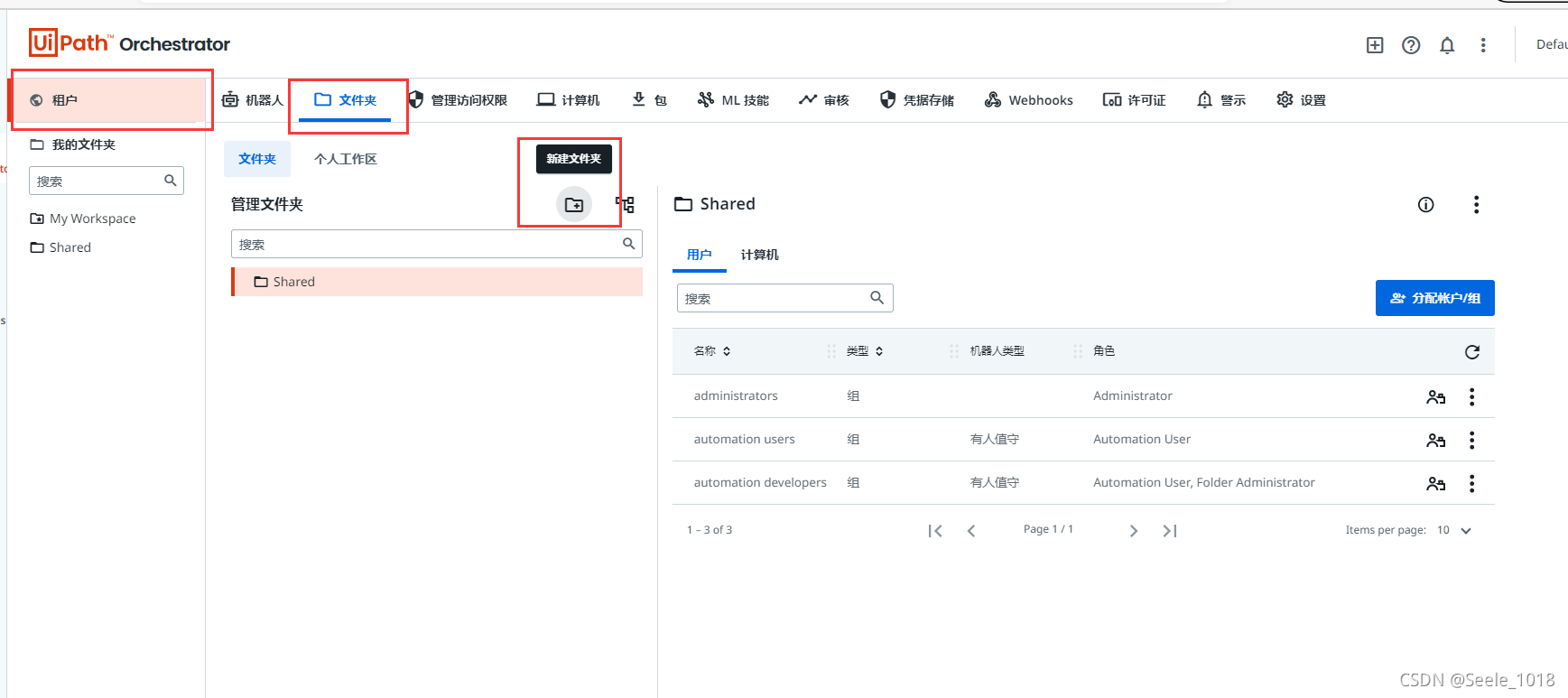The height and width of the screenshot is (698, 1568).
Task: Open more options for automation developers row
Action: pyautogui.click(x=1472, y=484)
